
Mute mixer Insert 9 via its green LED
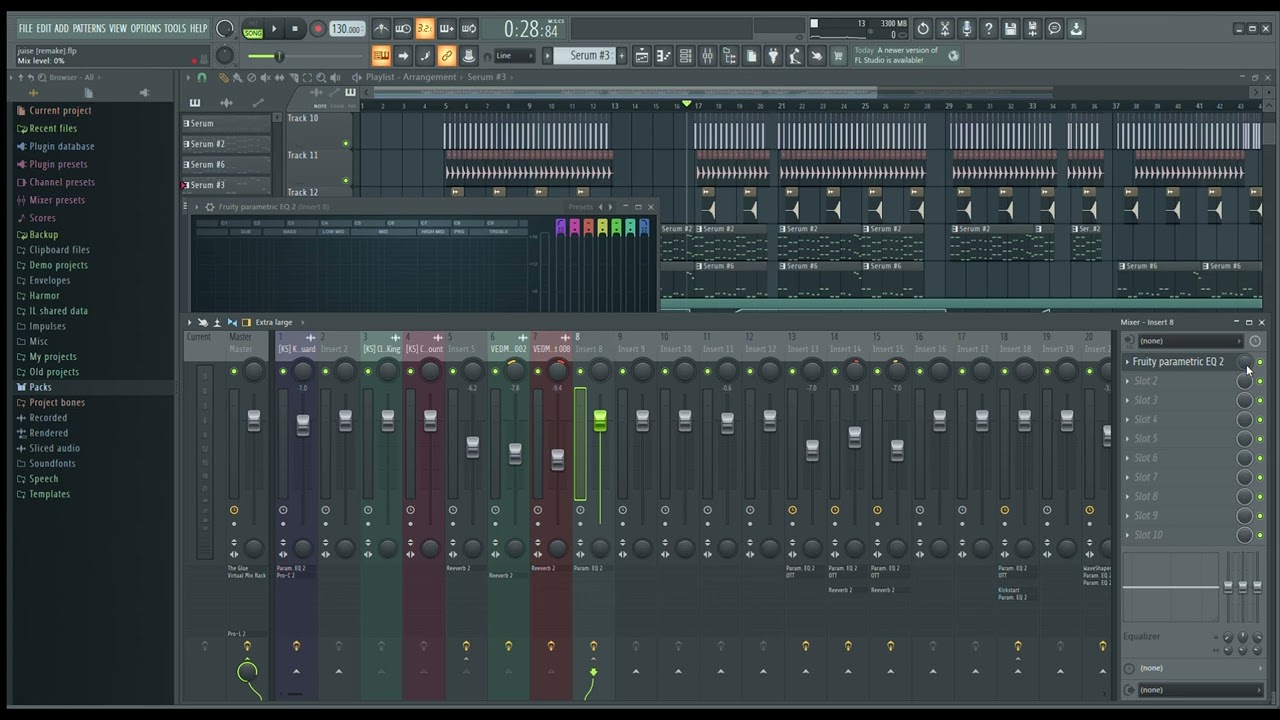(x=623, y=371)
